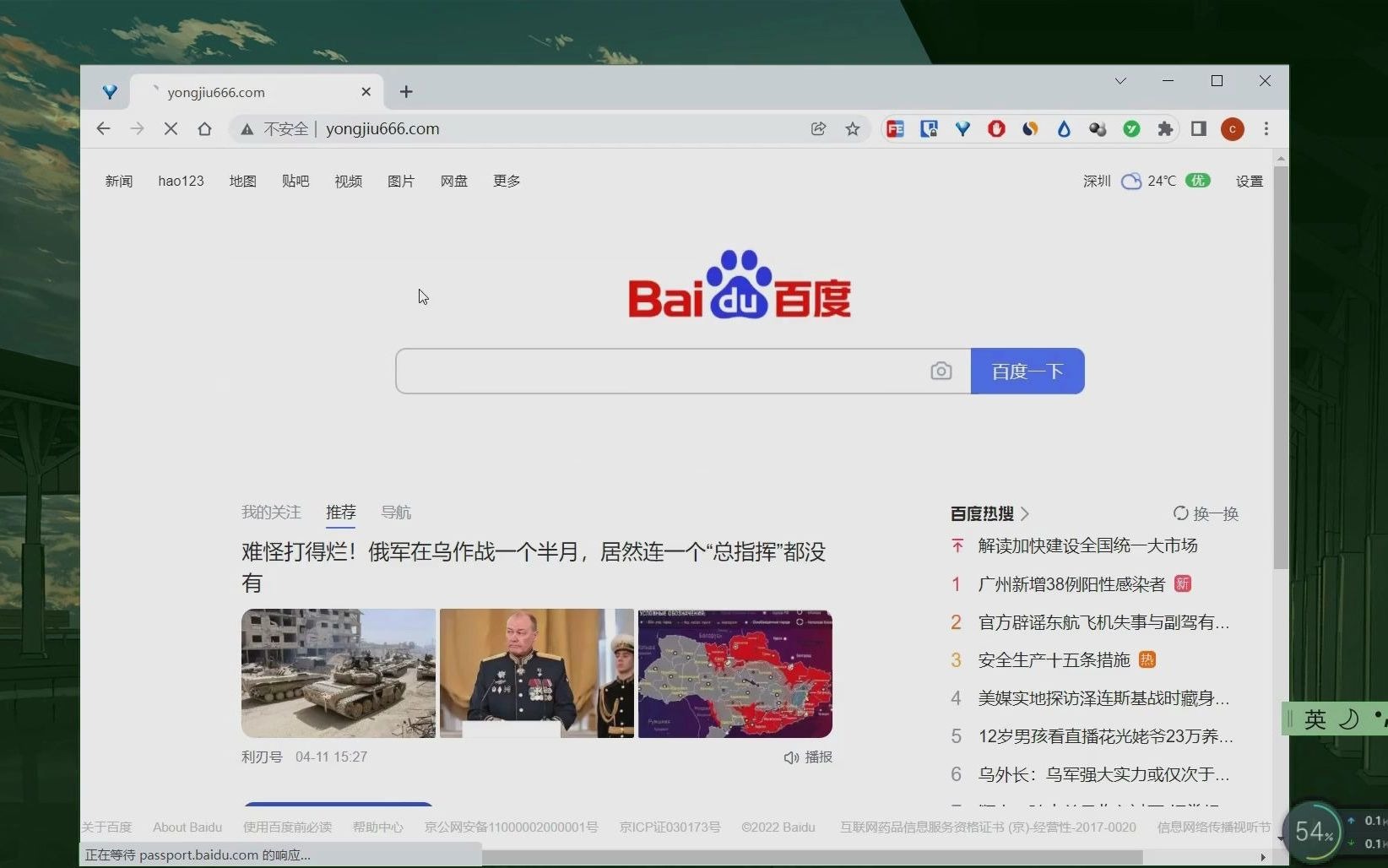The width and height of the screenshot is (1388, 868).
Task: Open the 帮助中心 footer link
Action: coord(377,827)
